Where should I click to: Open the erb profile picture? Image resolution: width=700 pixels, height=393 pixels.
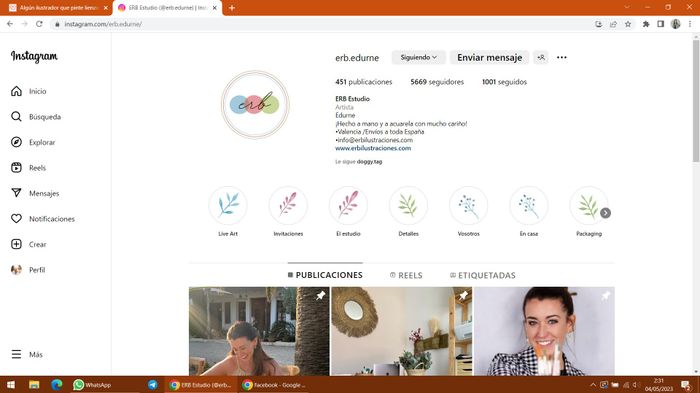tap(255, 105)
